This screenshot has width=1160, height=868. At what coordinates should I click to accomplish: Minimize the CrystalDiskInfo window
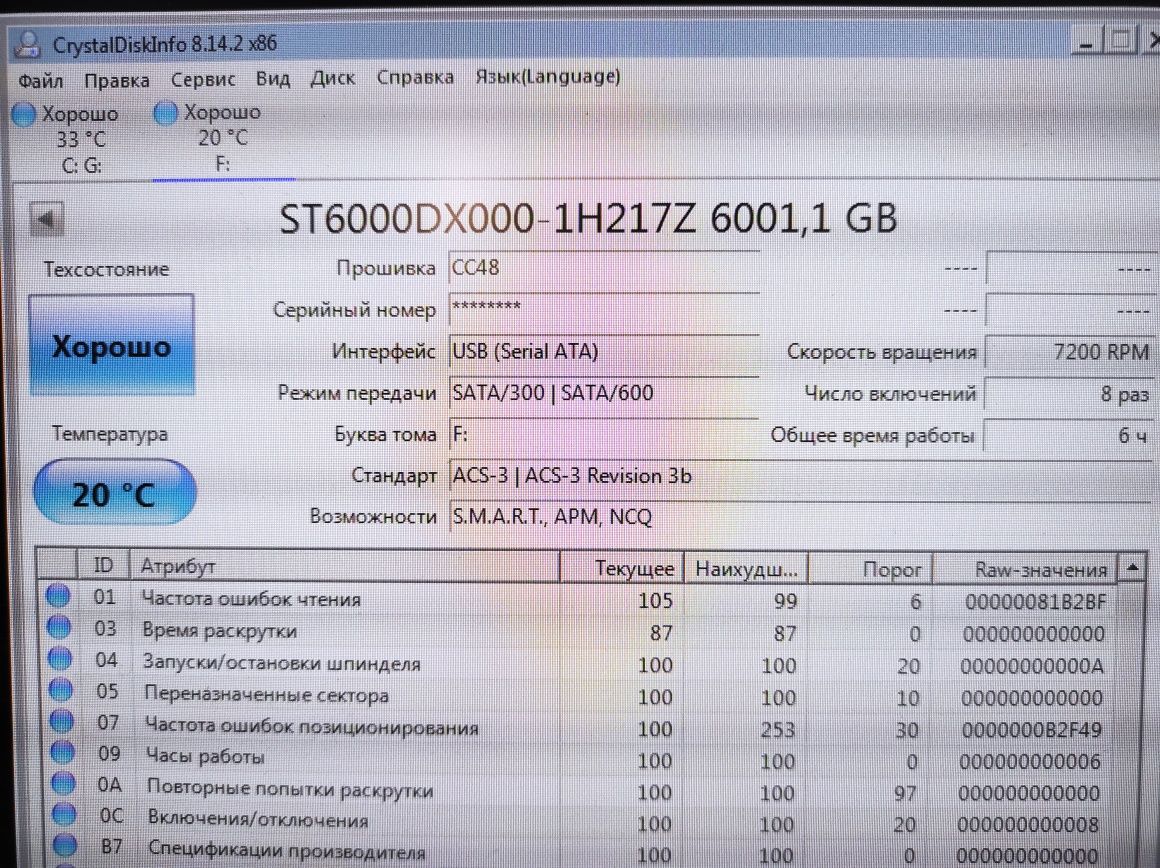[x=1086, y=40]
